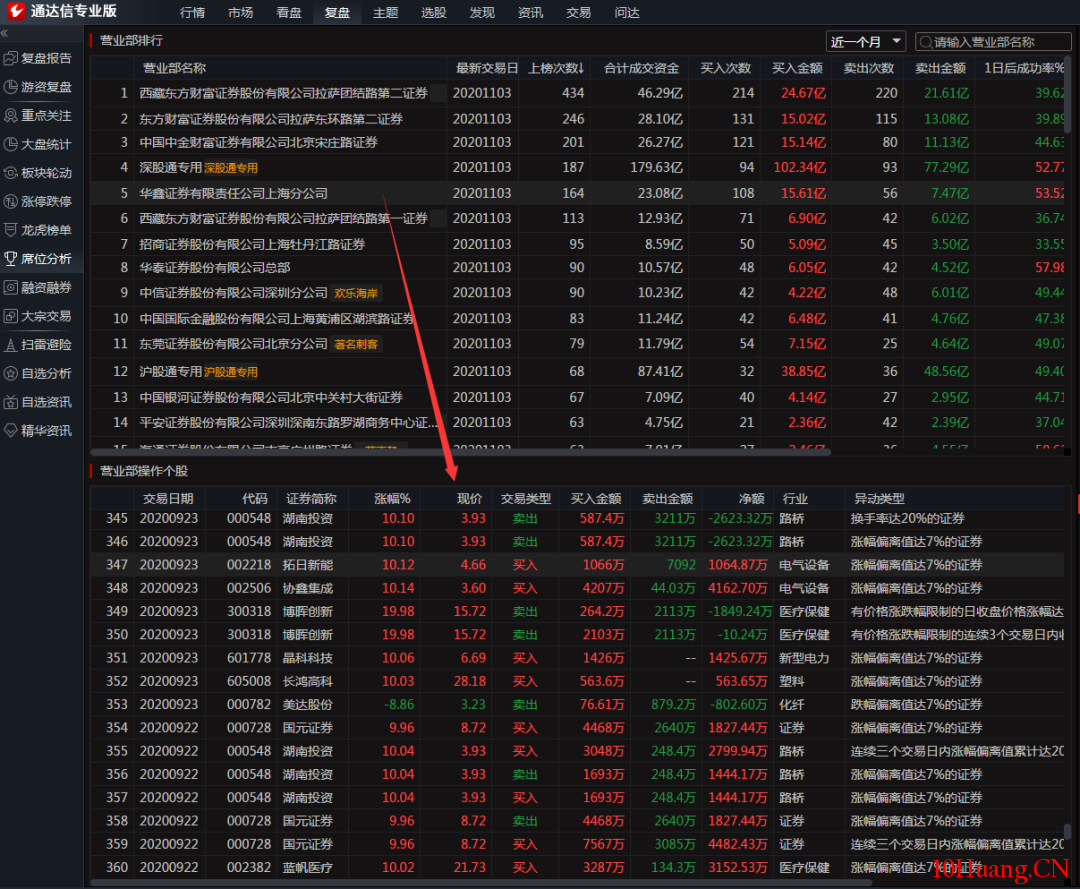Switch to the 选股 menu tab
Viewport: 1080px width, 889px height.
(x=433, y=12)
